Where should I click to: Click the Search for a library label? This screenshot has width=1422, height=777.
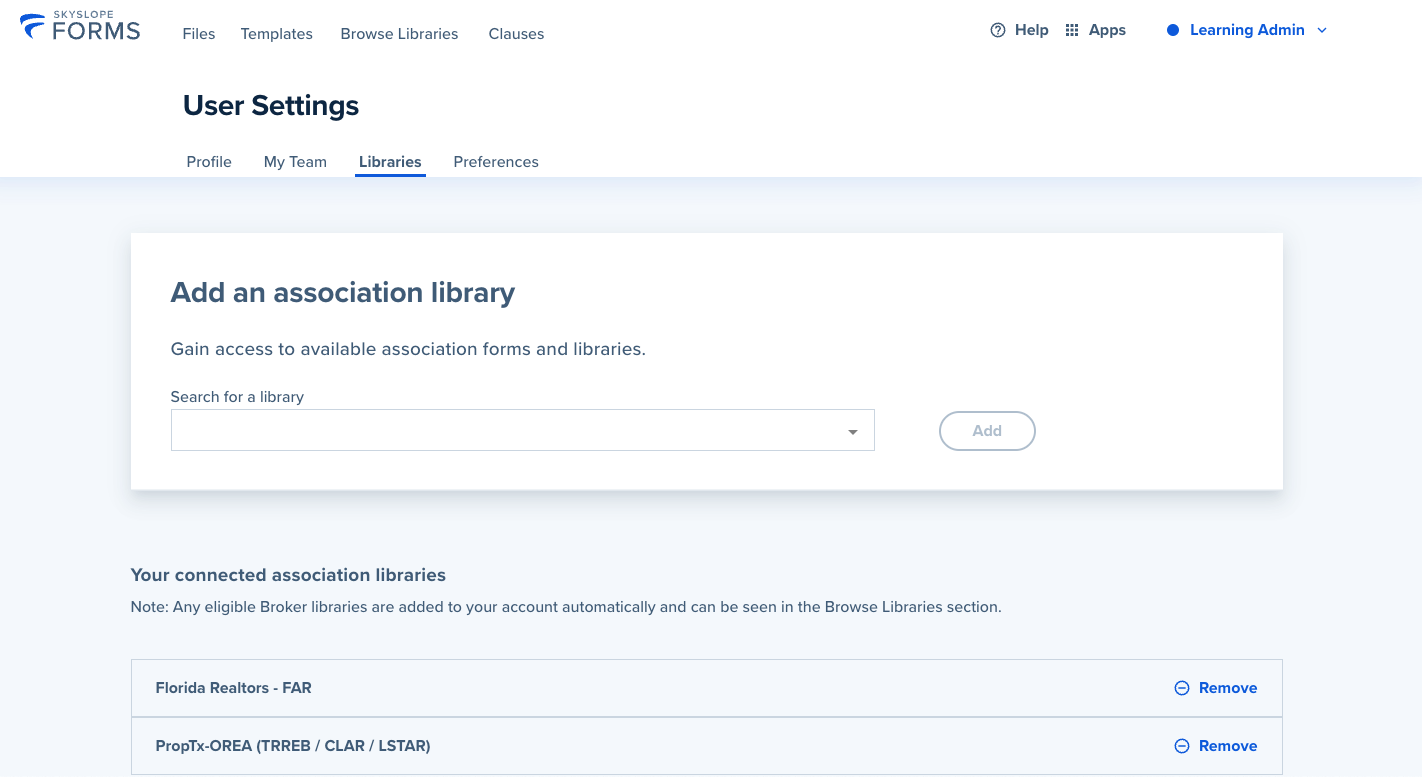point(237,397)
